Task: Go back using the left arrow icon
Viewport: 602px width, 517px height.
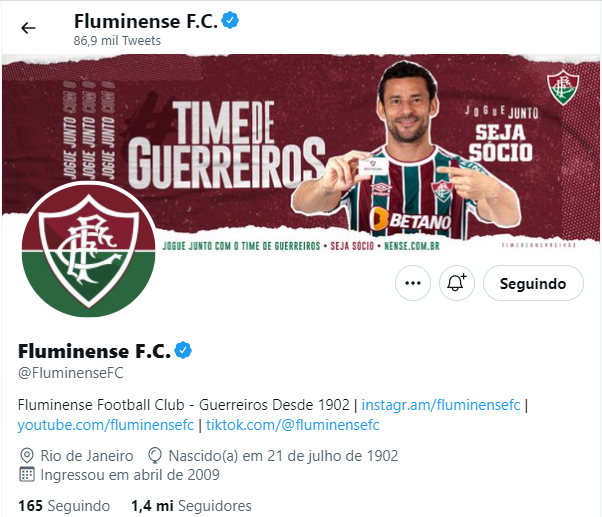Action: tap(28, 28)
